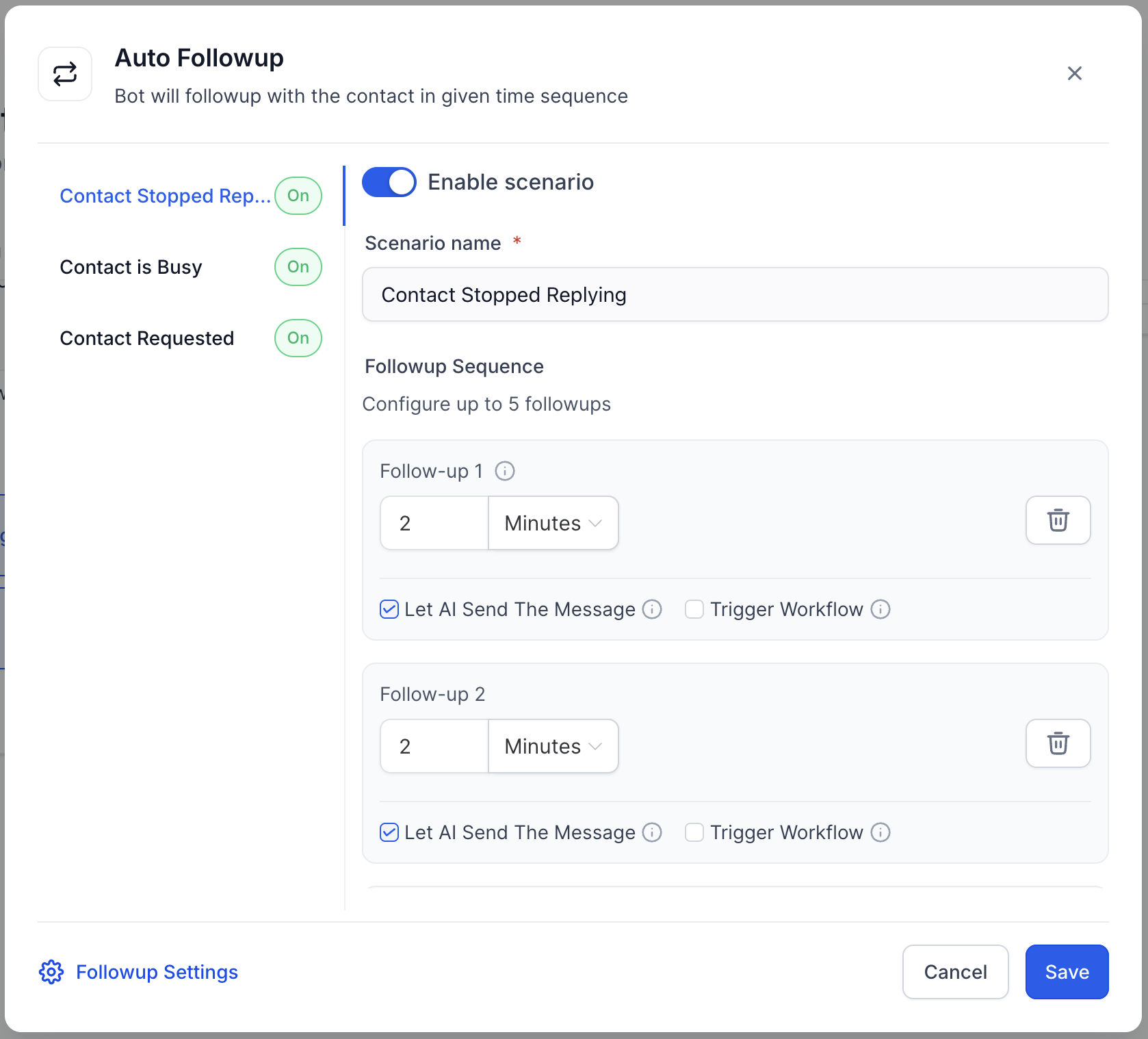
Task: Open the Minutes dropdown for Follow-up 2
Action: 553,746
